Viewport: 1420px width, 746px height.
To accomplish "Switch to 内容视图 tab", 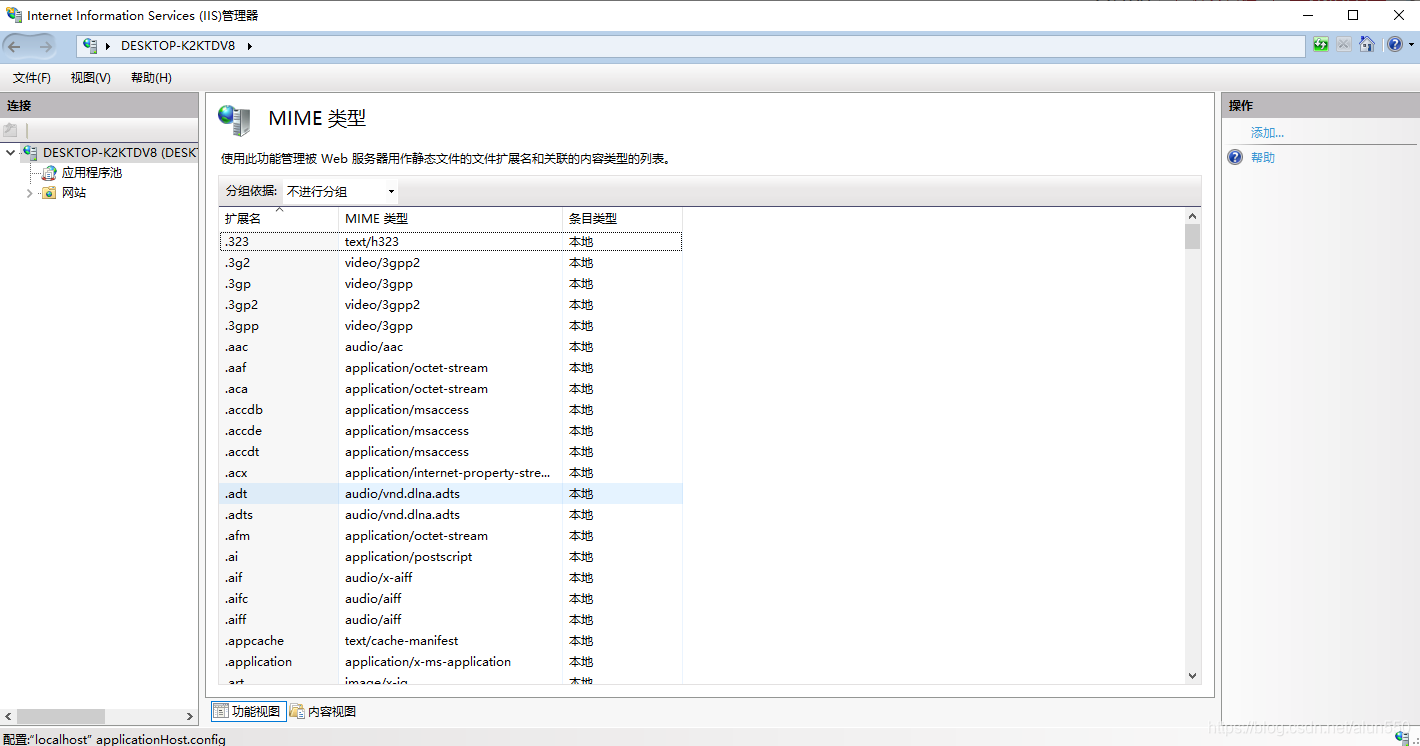I will tap(323, 712).
